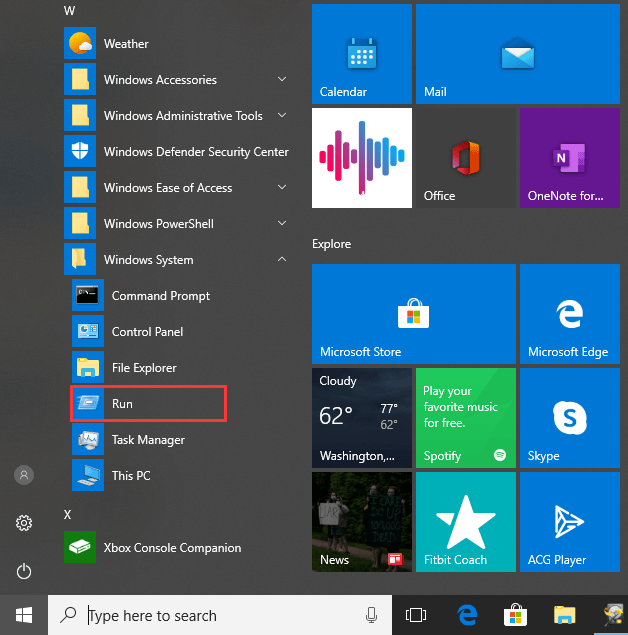Launch Windows Defender Security Center
Viewport: 628px width, 635px height.
[x=177, y=151]
